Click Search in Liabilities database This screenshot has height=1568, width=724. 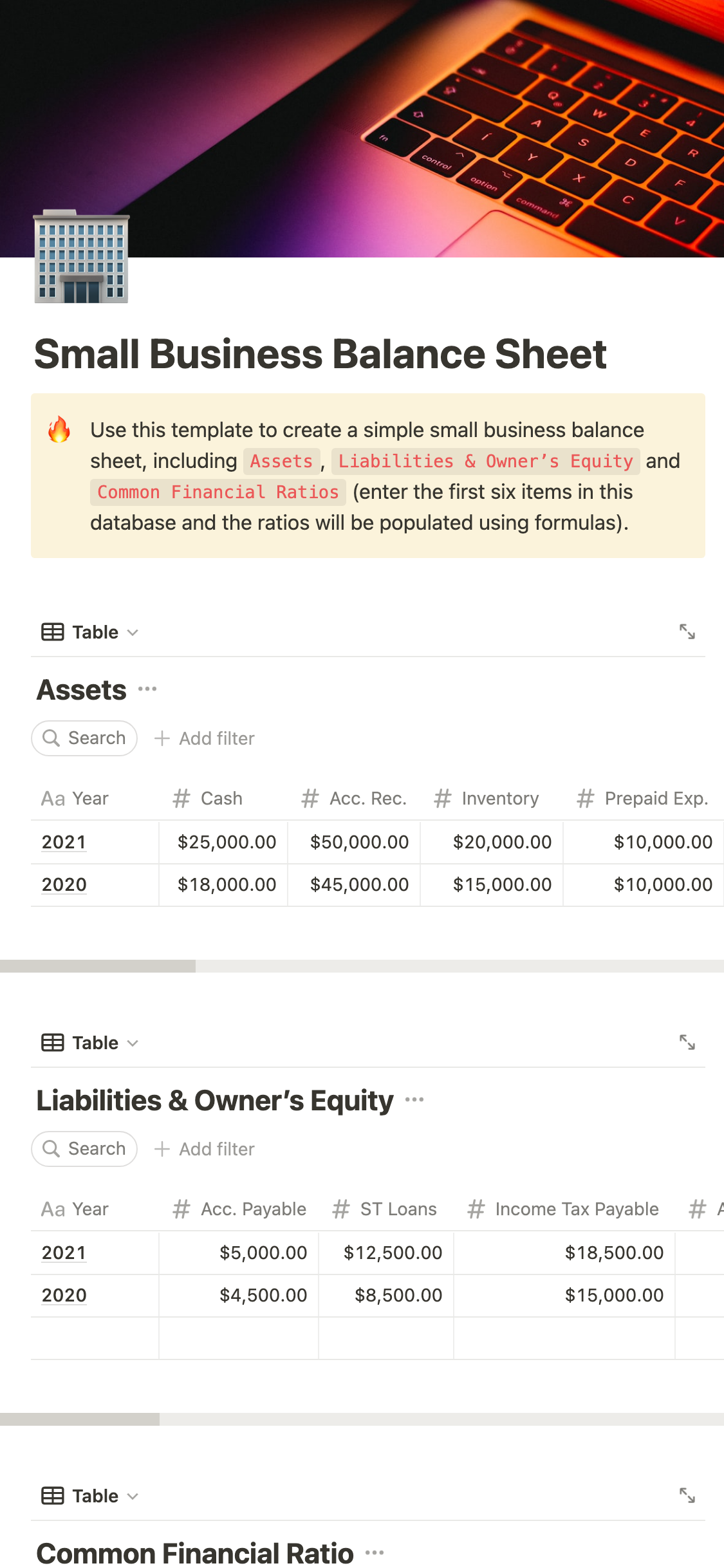[x=84, y=1149]
